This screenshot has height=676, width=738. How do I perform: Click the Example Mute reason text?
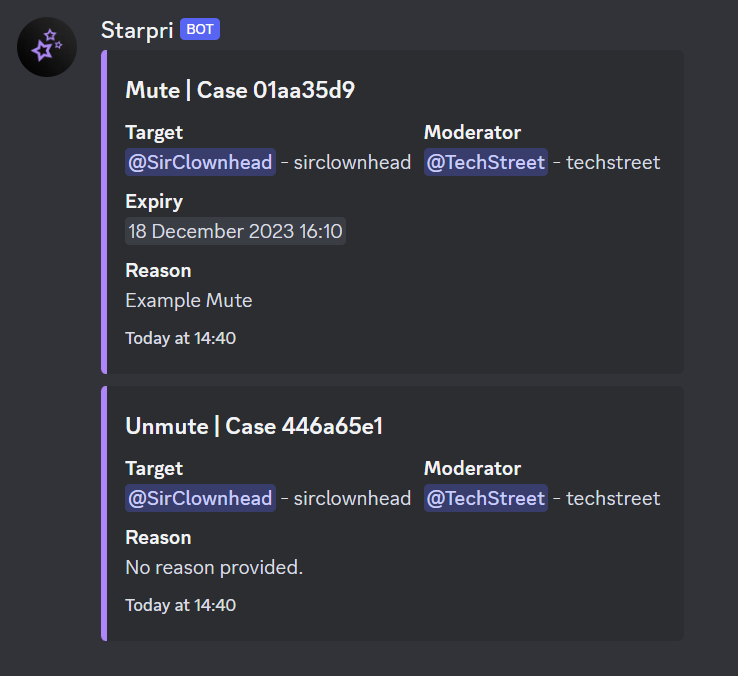(189, 300)
